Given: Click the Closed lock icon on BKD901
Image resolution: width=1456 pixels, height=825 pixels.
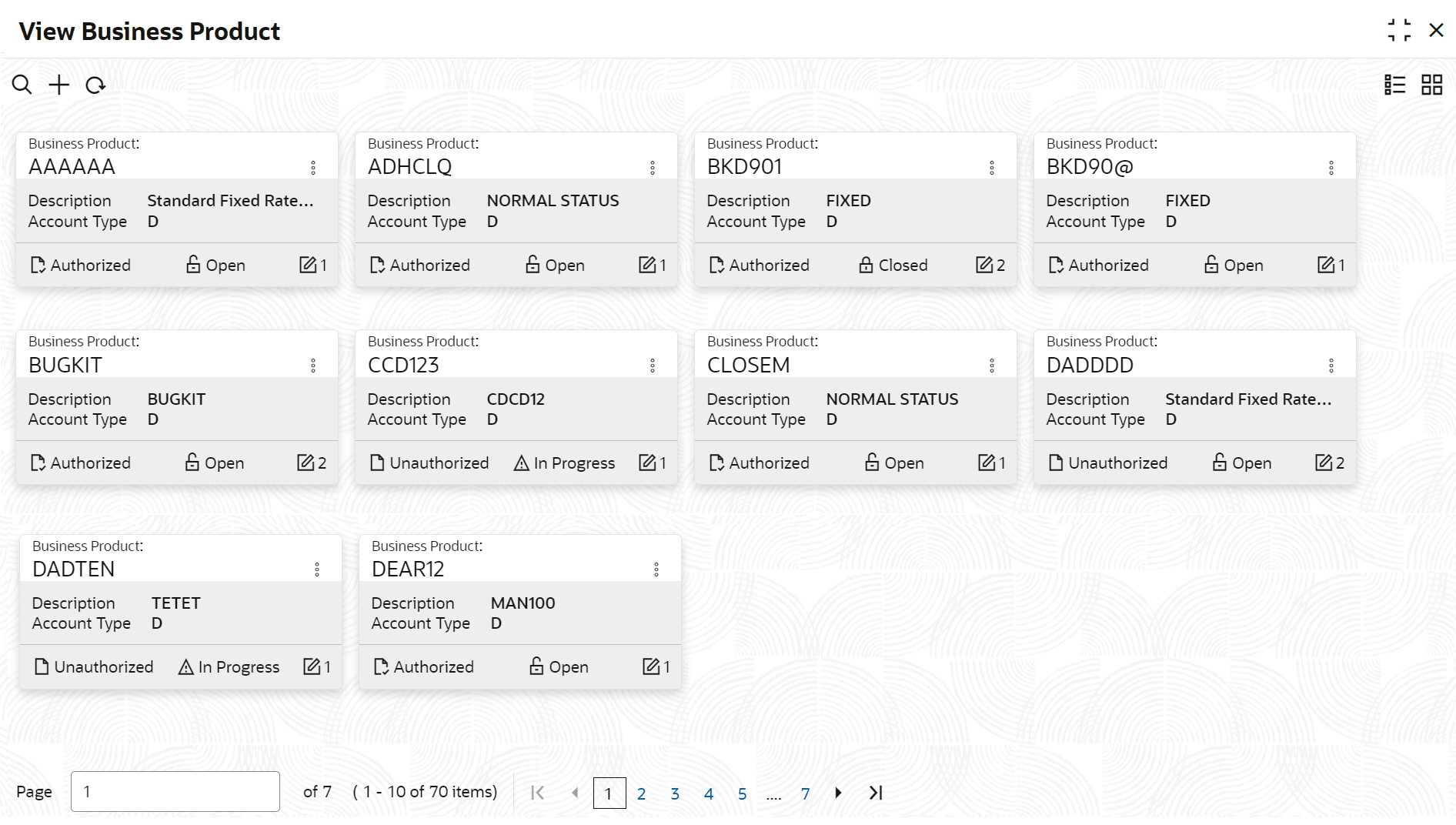Looking at the screenshot, I should [866, 266].
